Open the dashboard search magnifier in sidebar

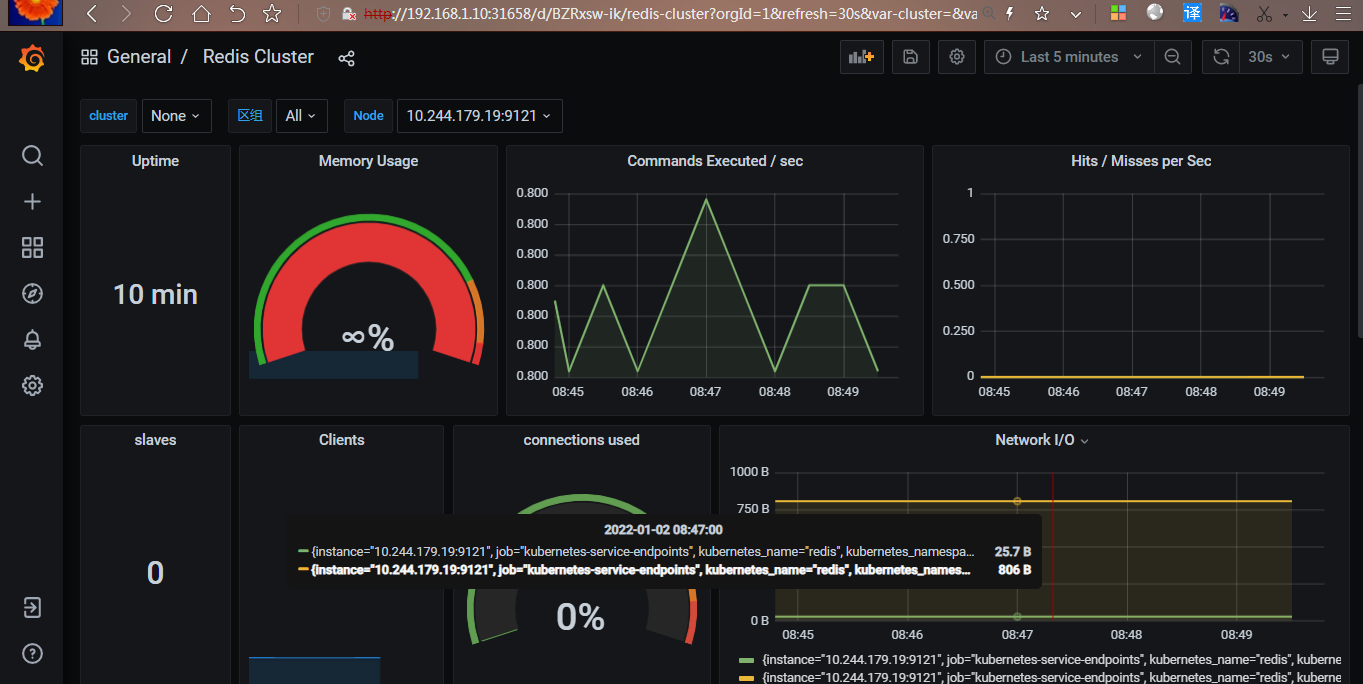tap(32, 156)
